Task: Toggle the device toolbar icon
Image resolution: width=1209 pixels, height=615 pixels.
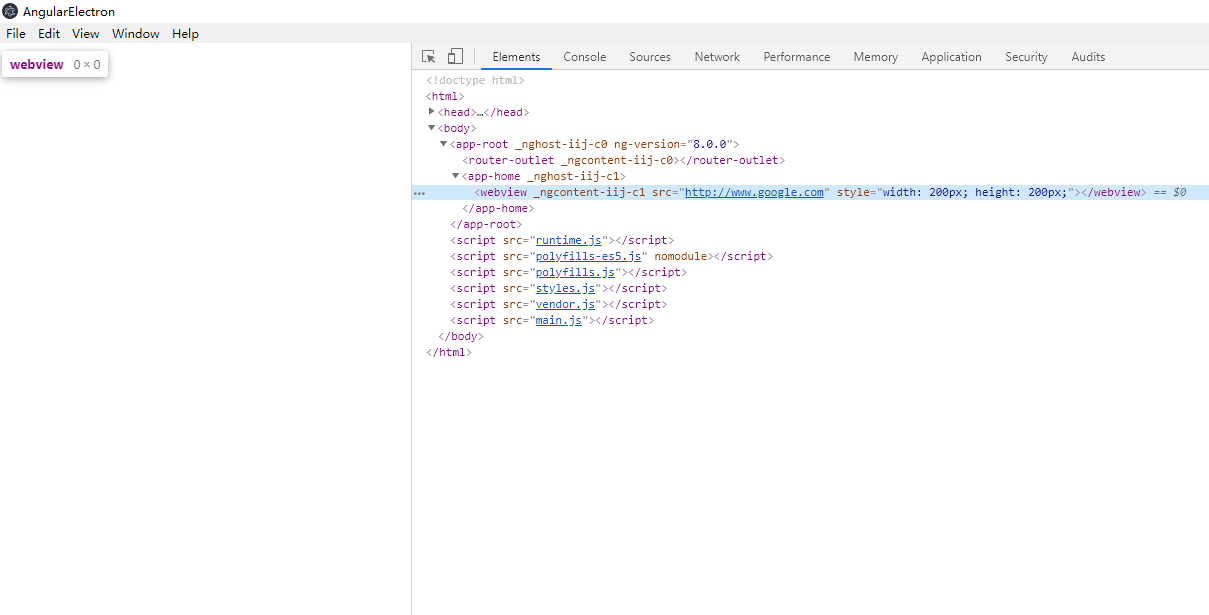Action: coord(455,56)
